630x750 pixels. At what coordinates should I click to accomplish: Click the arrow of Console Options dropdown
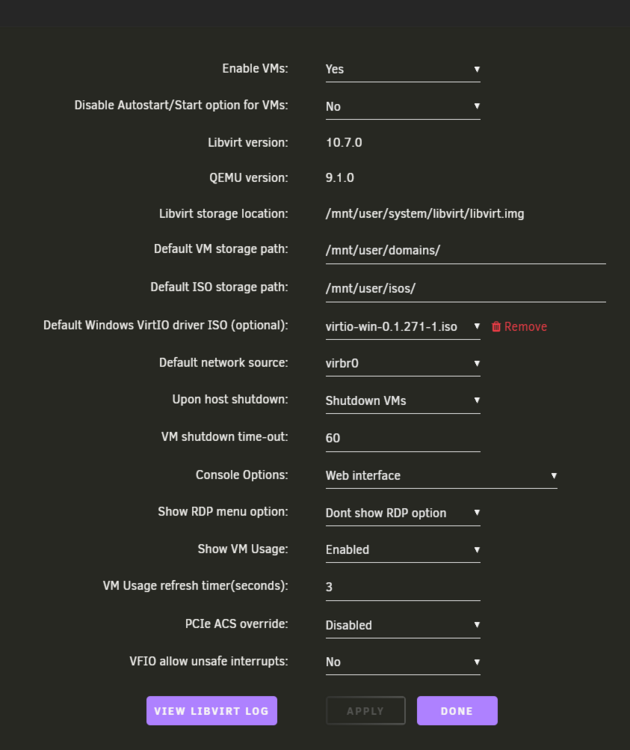tap(553, 476)
